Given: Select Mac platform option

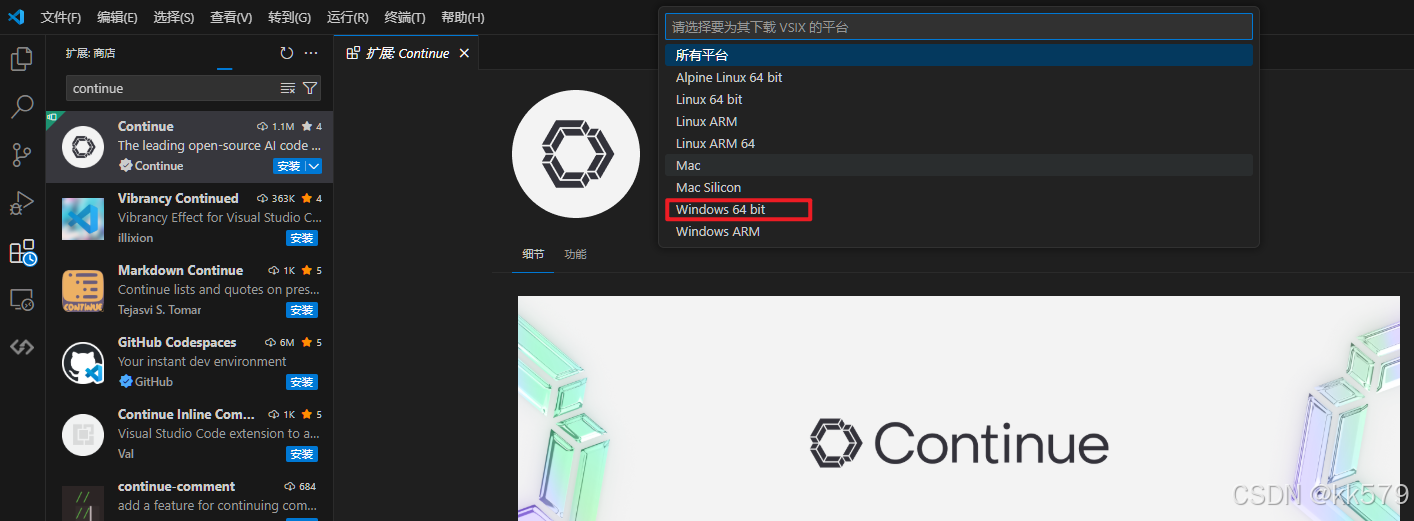Looking at the screenshot, I should (959, 165).
